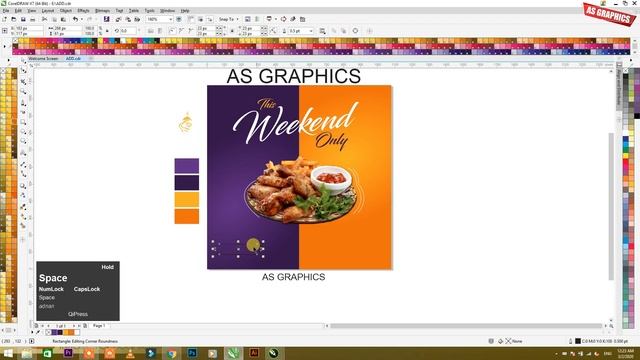
Task: Open Photoshop from the taskbar
Action: pos(192,353)
